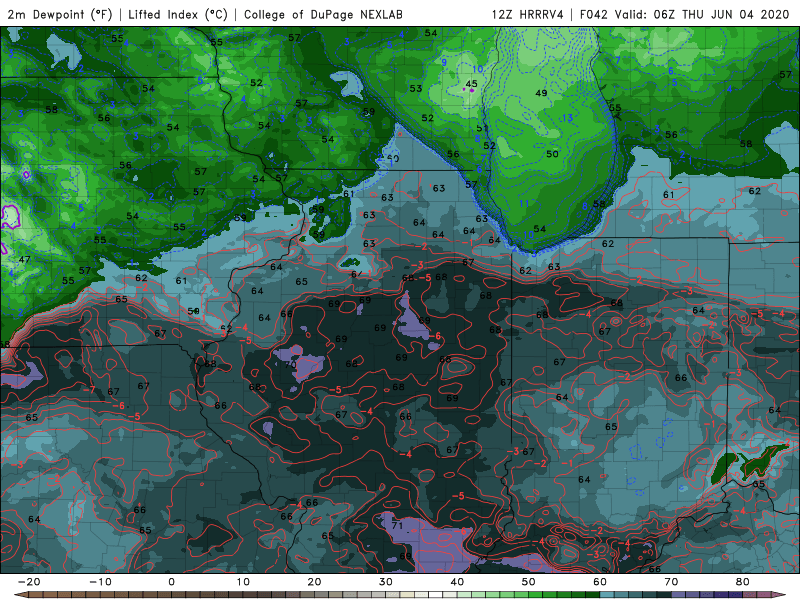Click the -10 label on the color scale
This screenshot has width=800, height=600.
click(100, 582)
